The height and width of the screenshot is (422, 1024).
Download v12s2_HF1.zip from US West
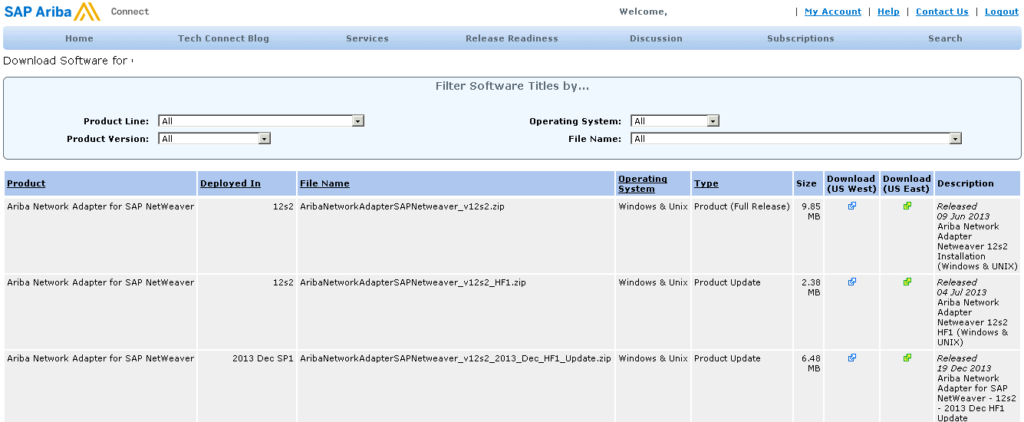click(x=852, y=282)
